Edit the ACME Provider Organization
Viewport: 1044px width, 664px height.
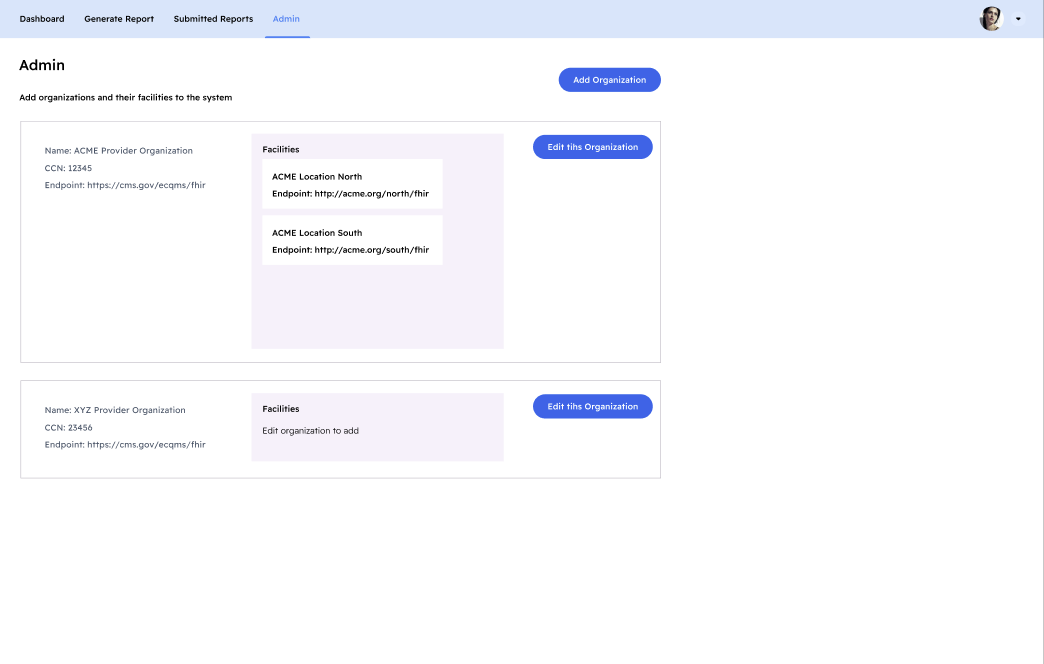(x=592, y=147)
